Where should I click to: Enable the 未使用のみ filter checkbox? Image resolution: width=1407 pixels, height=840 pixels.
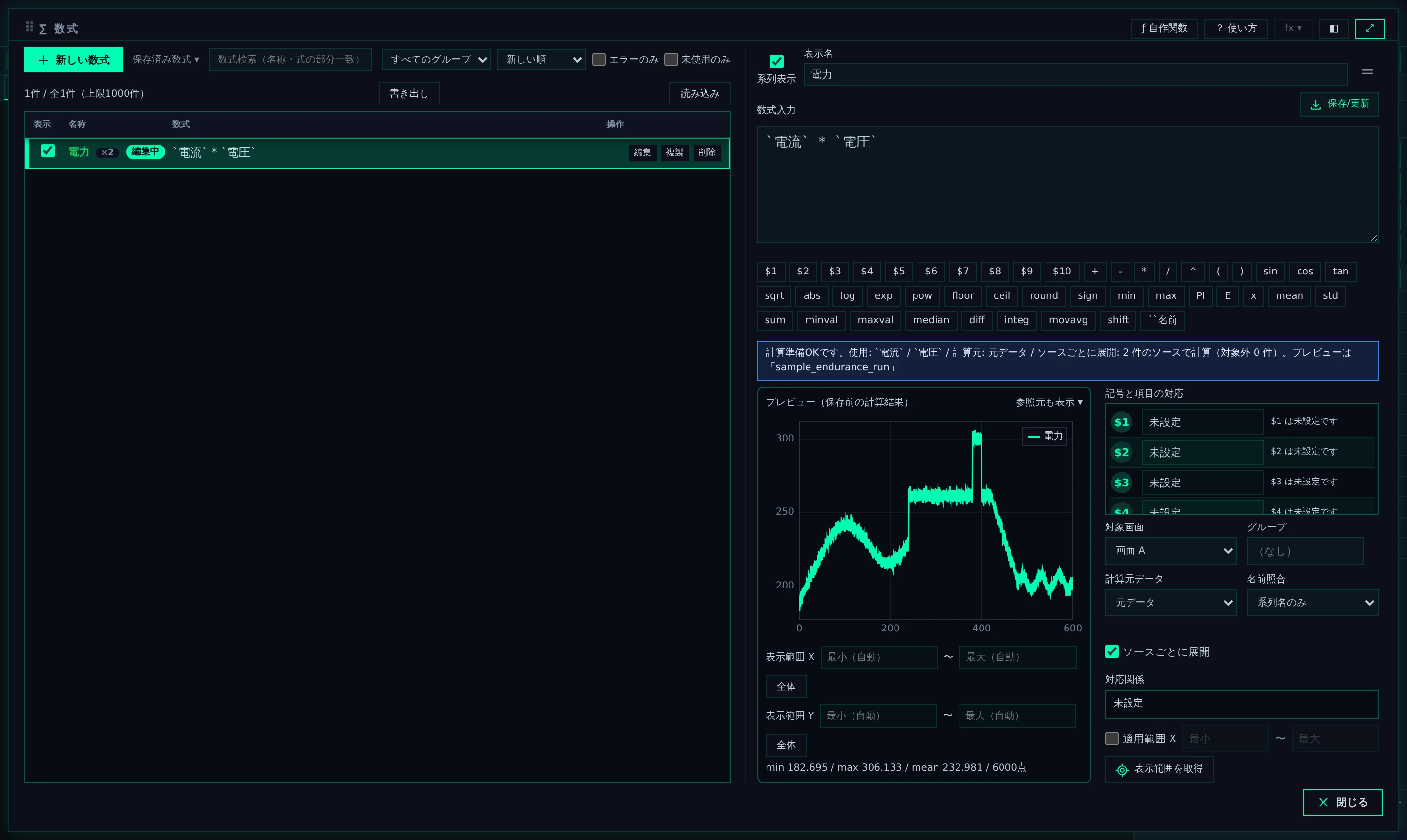[x=671, y=60]
